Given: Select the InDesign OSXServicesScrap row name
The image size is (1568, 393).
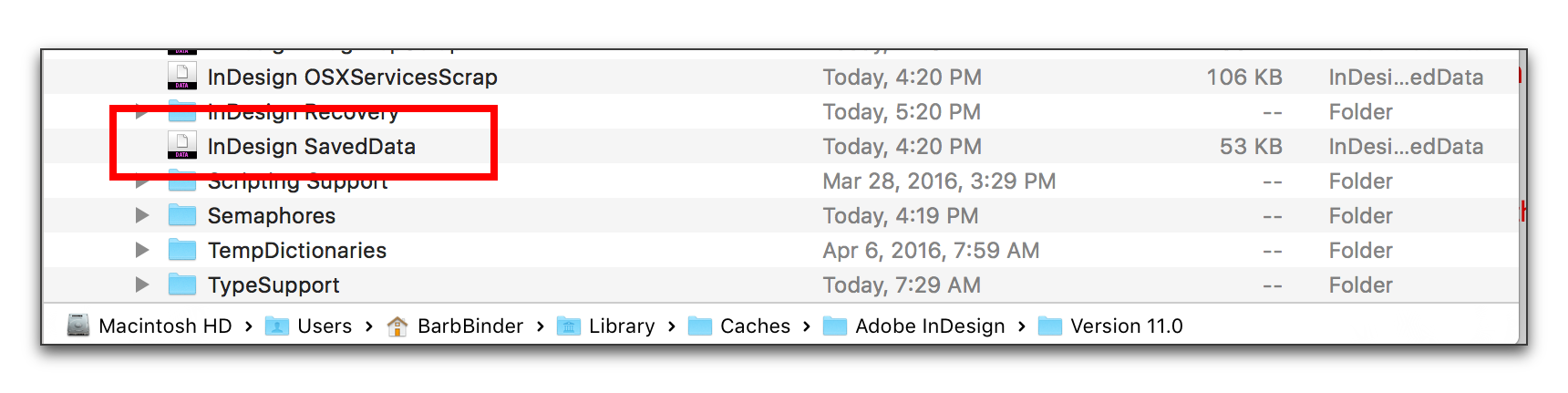Looking at the screenshot, I should coord(353,77).
